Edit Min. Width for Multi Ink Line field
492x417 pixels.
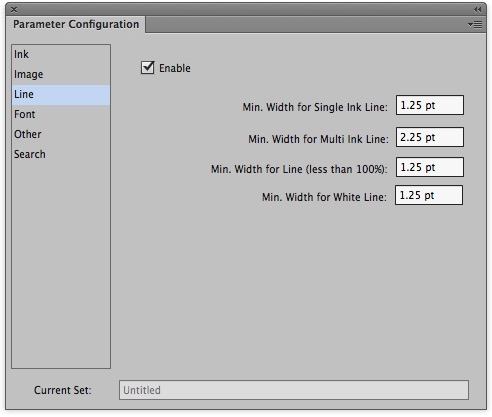430,137
